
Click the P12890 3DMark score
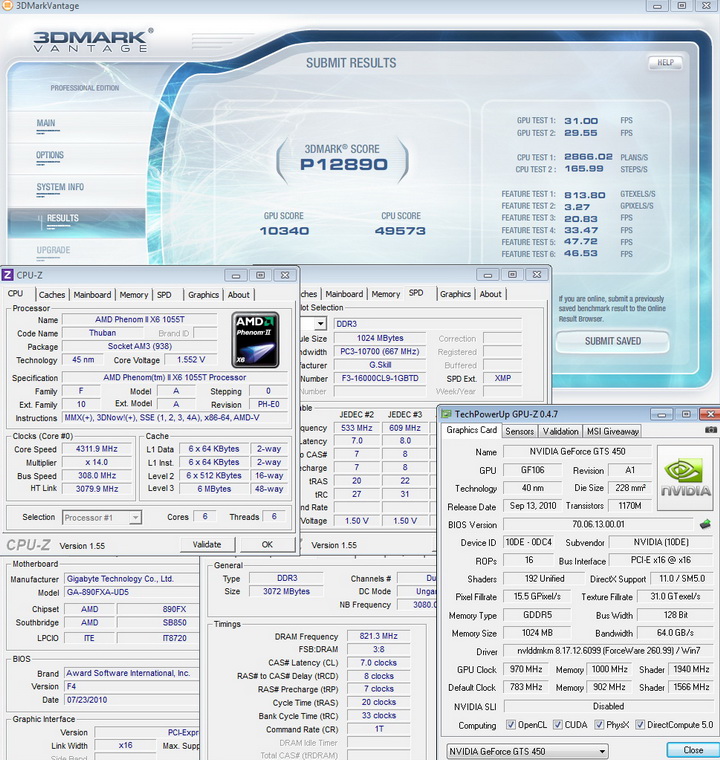(344, 165)
